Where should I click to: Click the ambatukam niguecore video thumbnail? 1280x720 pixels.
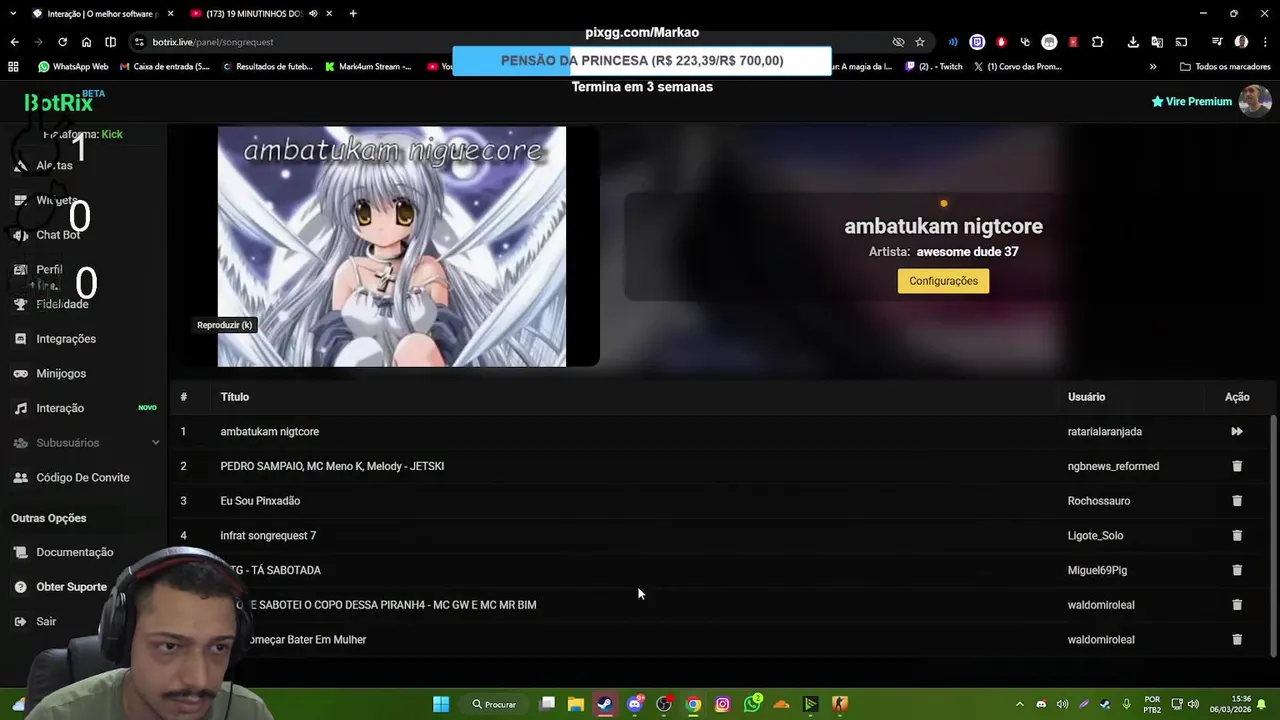392,246
